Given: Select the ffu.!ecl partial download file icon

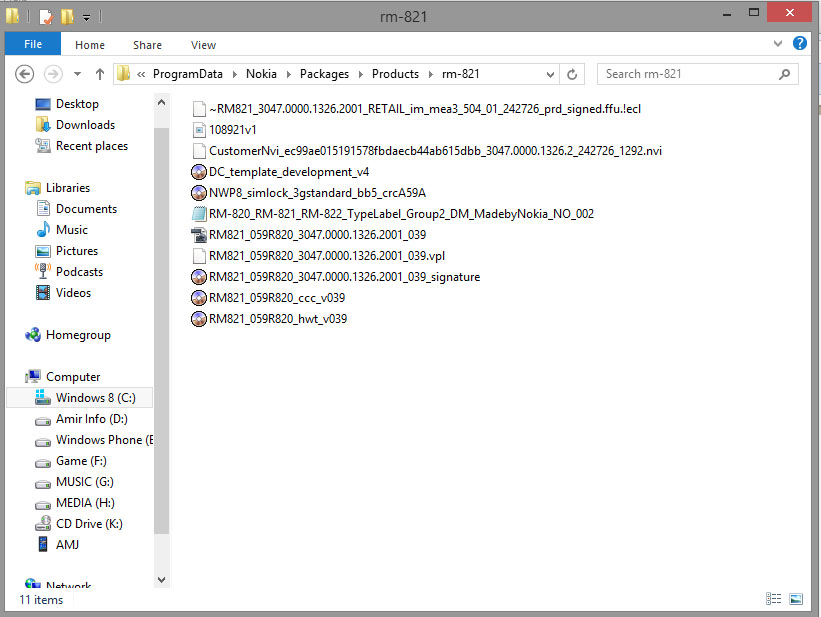Looking at the screenshot, I should tap(199, 109).
